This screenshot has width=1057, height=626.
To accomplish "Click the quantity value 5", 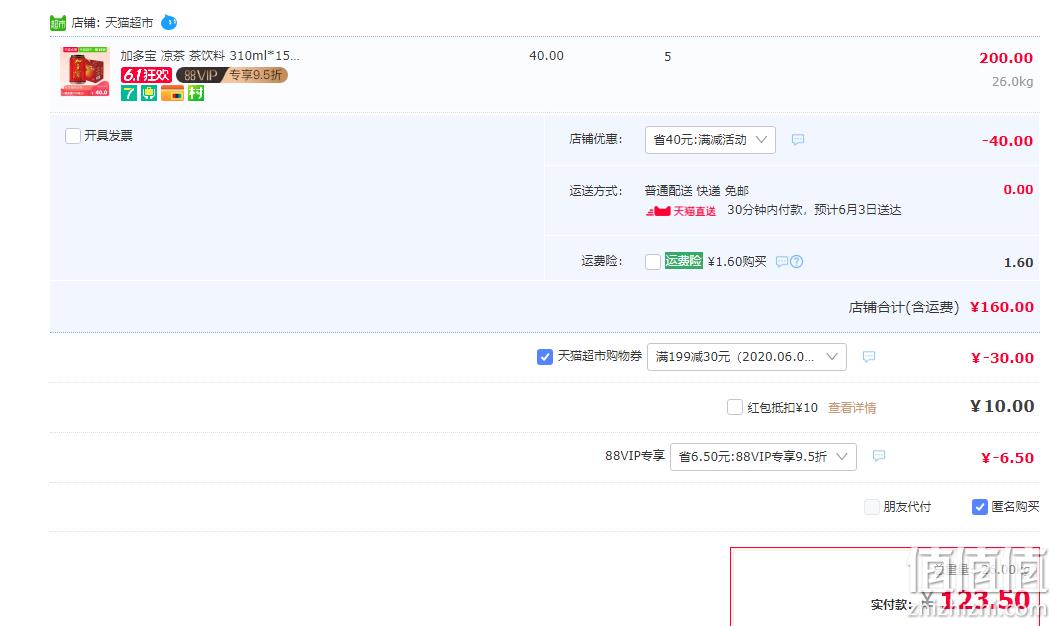I will coord(667,57).
